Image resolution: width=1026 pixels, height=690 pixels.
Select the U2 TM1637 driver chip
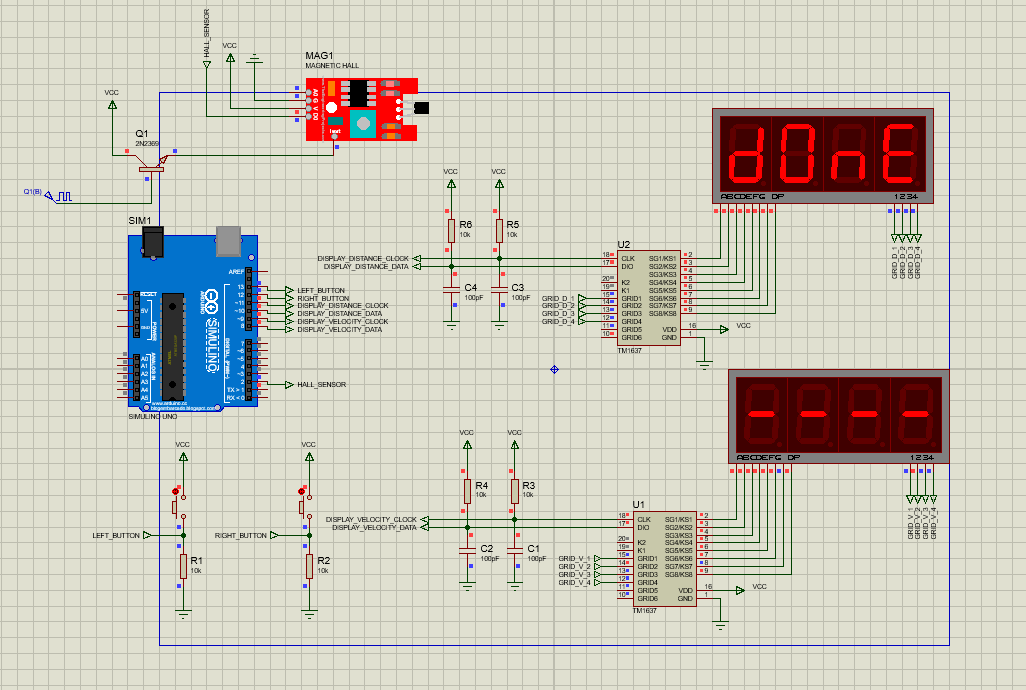click(648, 298)
